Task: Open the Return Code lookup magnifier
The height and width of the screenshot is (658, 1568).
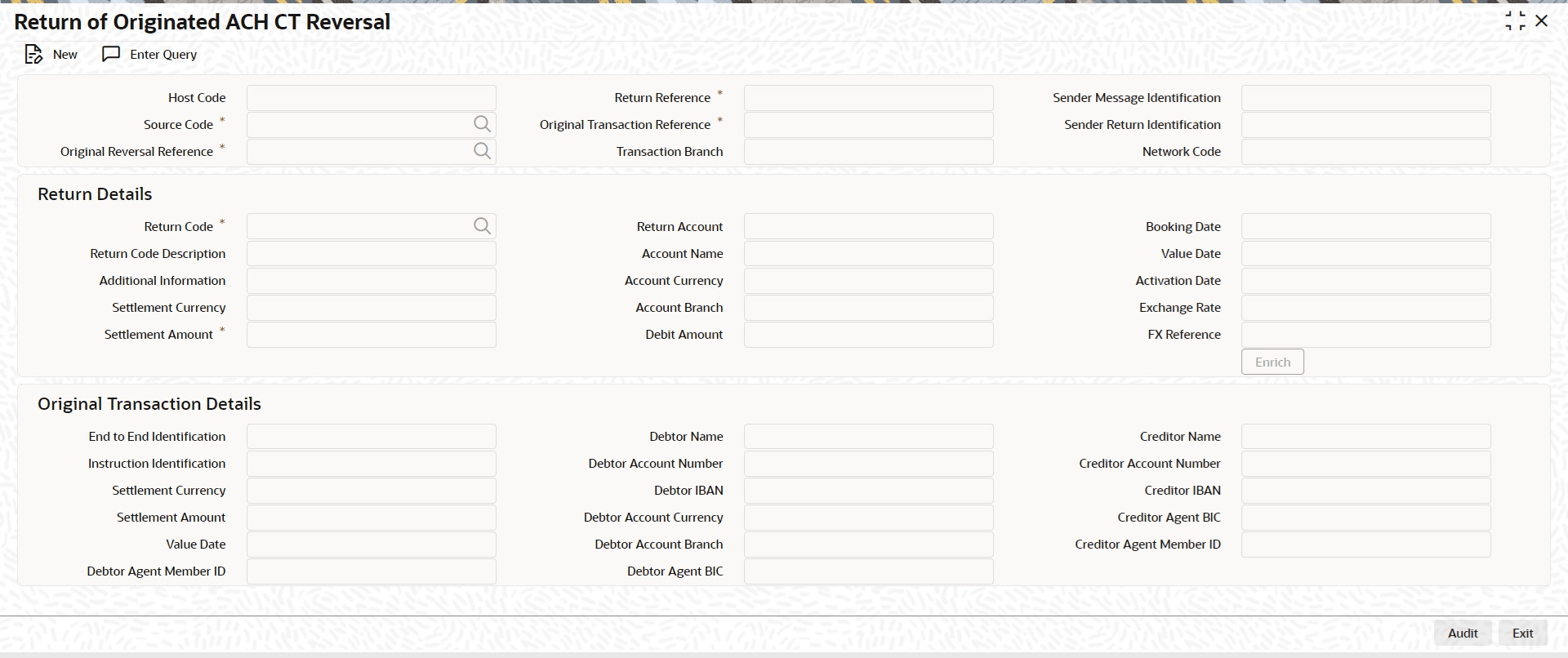Action: 482,226
